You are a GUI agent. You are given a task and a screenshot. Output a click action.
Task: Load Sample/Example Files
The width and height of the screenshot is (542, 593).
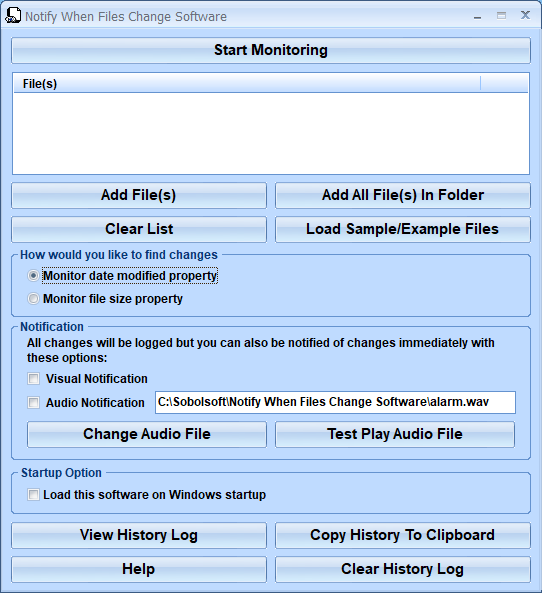click(x=403, y=229)
